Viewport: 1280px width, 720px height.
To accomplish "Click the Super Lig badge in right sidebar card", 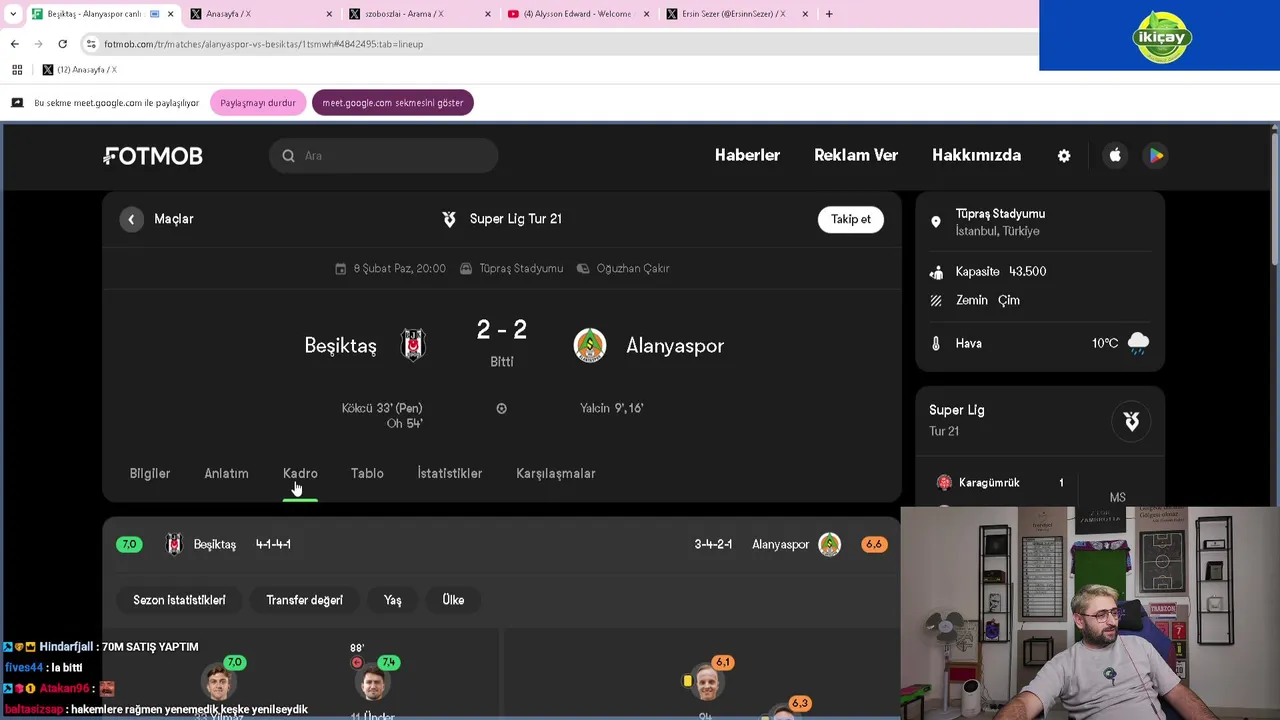I will pos(1131,421).
